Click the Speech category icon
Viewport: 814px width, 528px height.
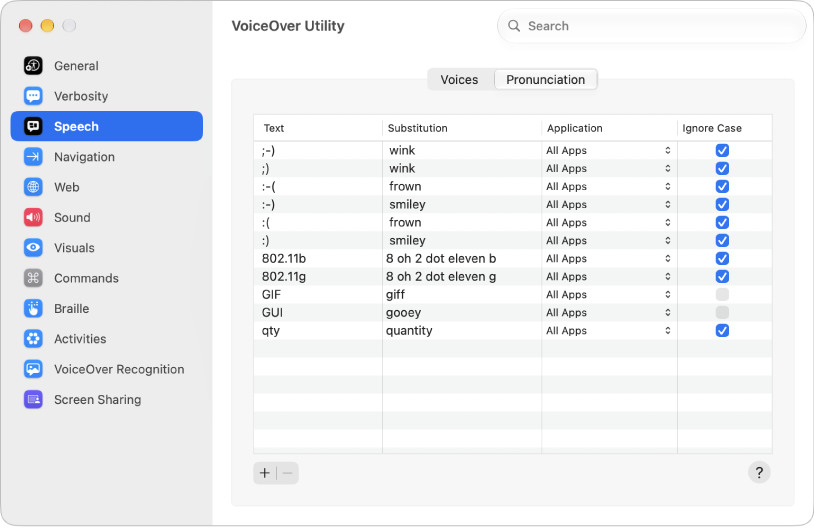(x=33, y=126)
